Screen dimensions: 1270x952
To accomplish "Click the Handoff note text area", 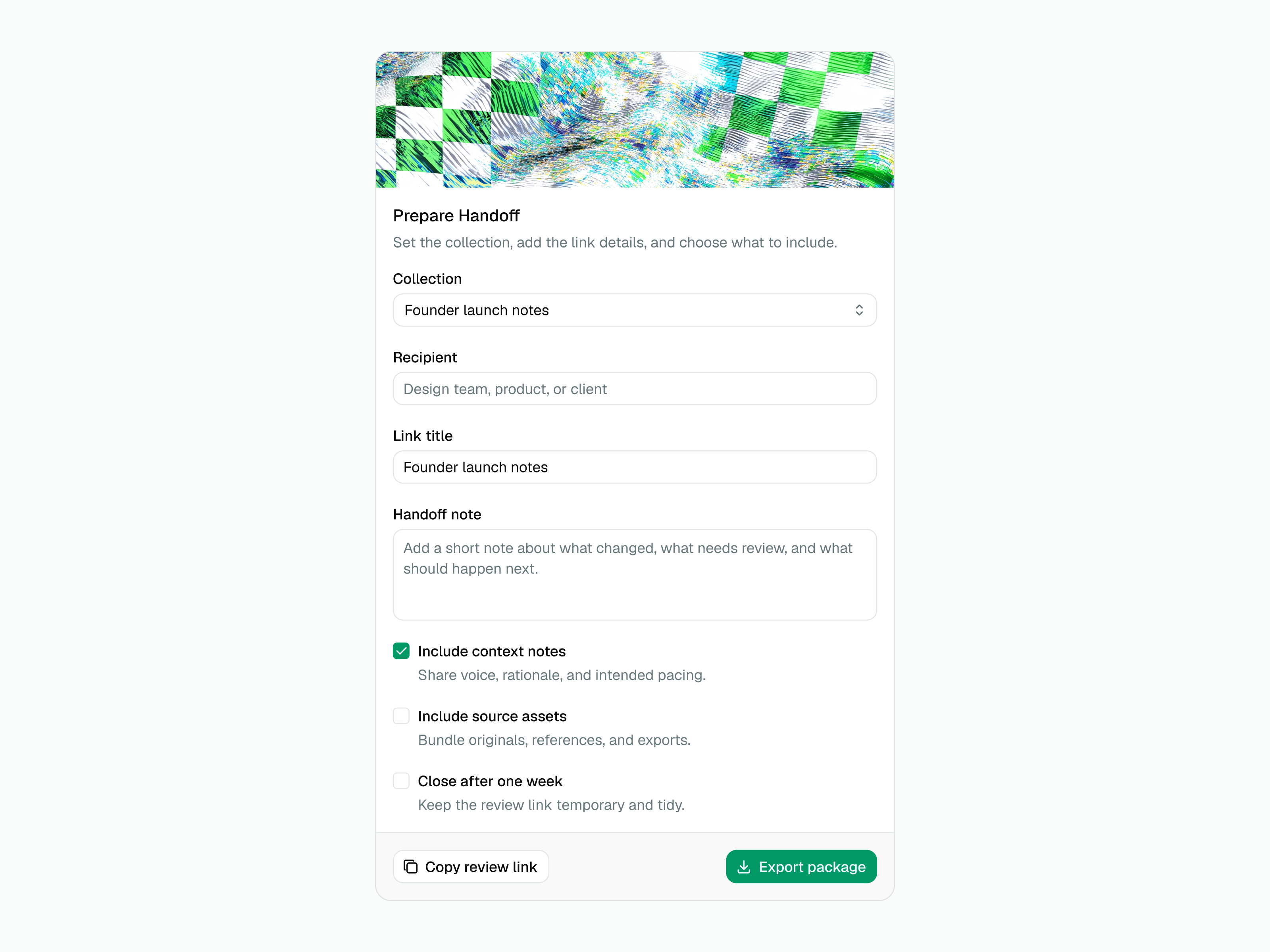I will tap(635, 574).
